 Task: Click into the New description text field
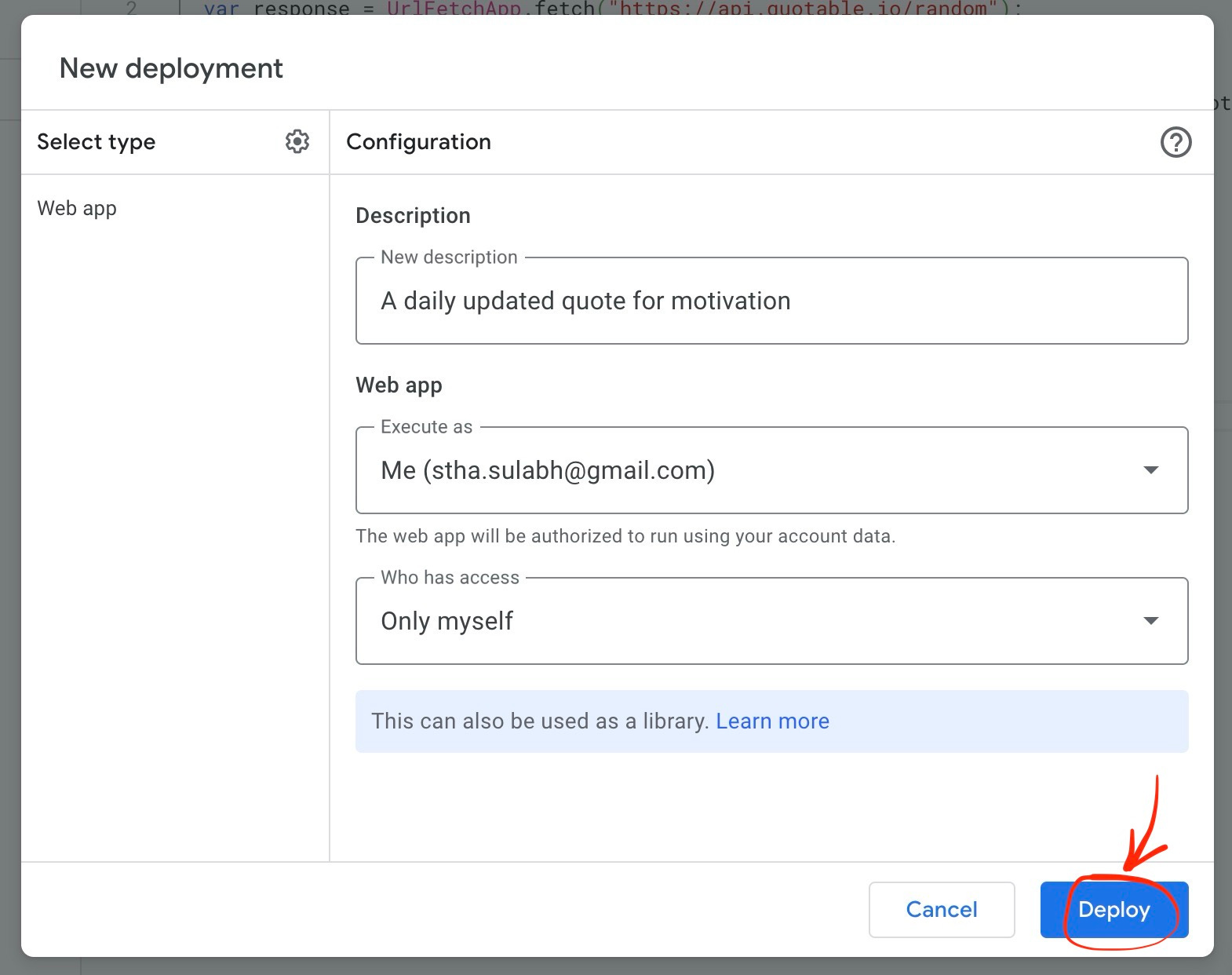[x=771, y=301]
